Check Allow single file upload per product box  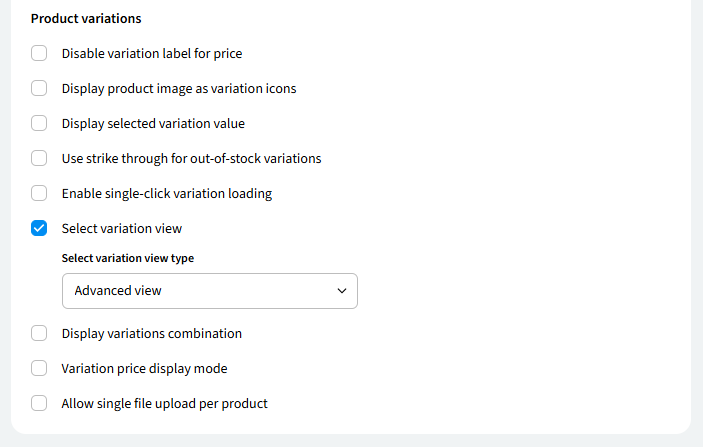click(39, 403)
